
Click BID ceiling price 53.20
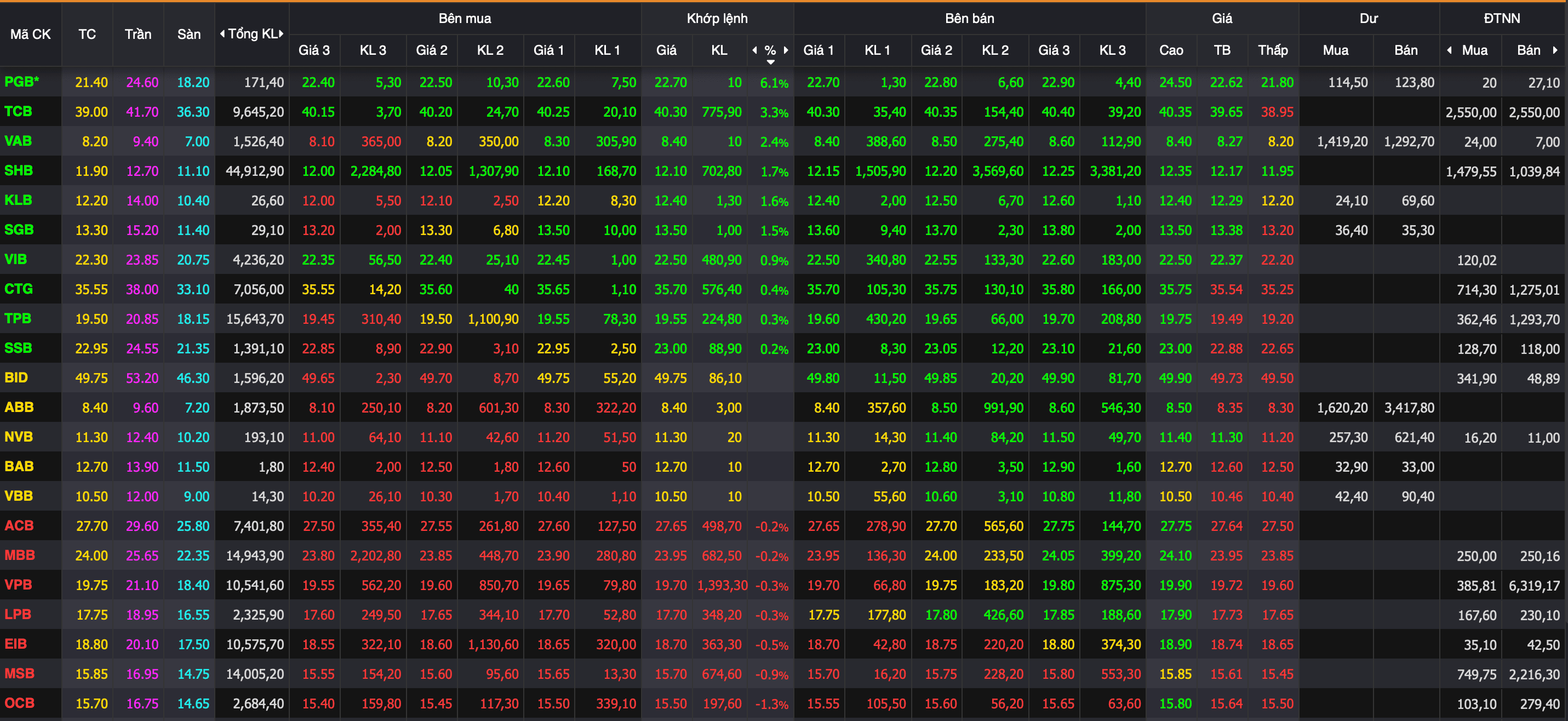click(142, 378)
